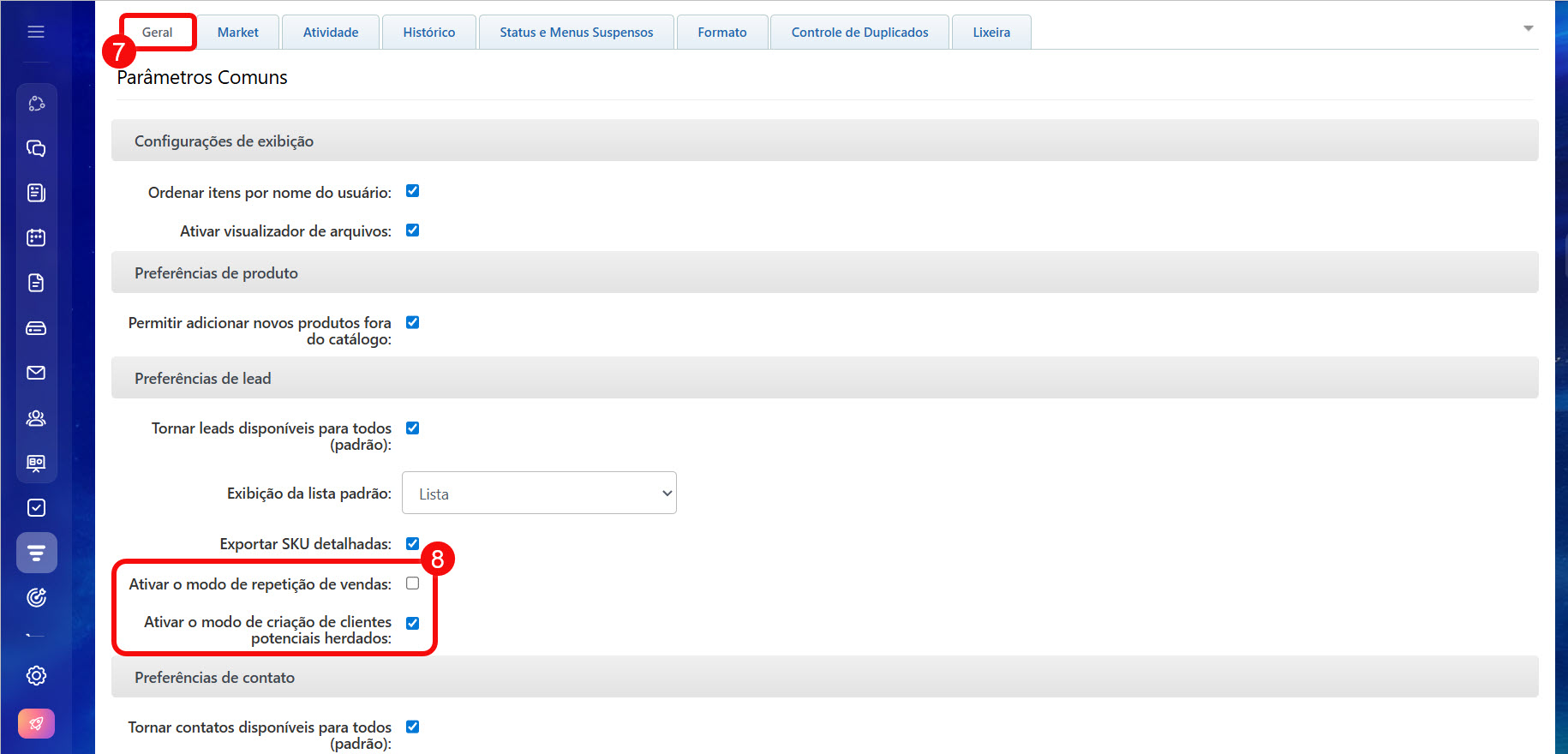Click the rocket icon at sidebar bottom
The height and width of the screenshot is (754, 1568).
coord(36,724)
